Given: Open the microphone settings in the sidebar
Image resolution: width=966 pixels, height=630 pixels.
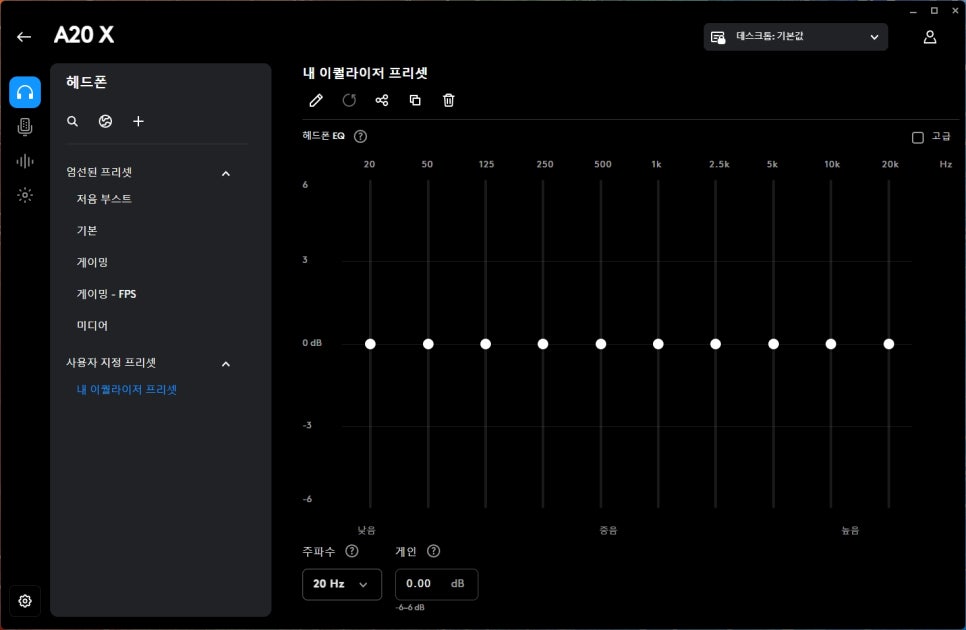Looking at the screenshot, I should click(x=25, y=126).
